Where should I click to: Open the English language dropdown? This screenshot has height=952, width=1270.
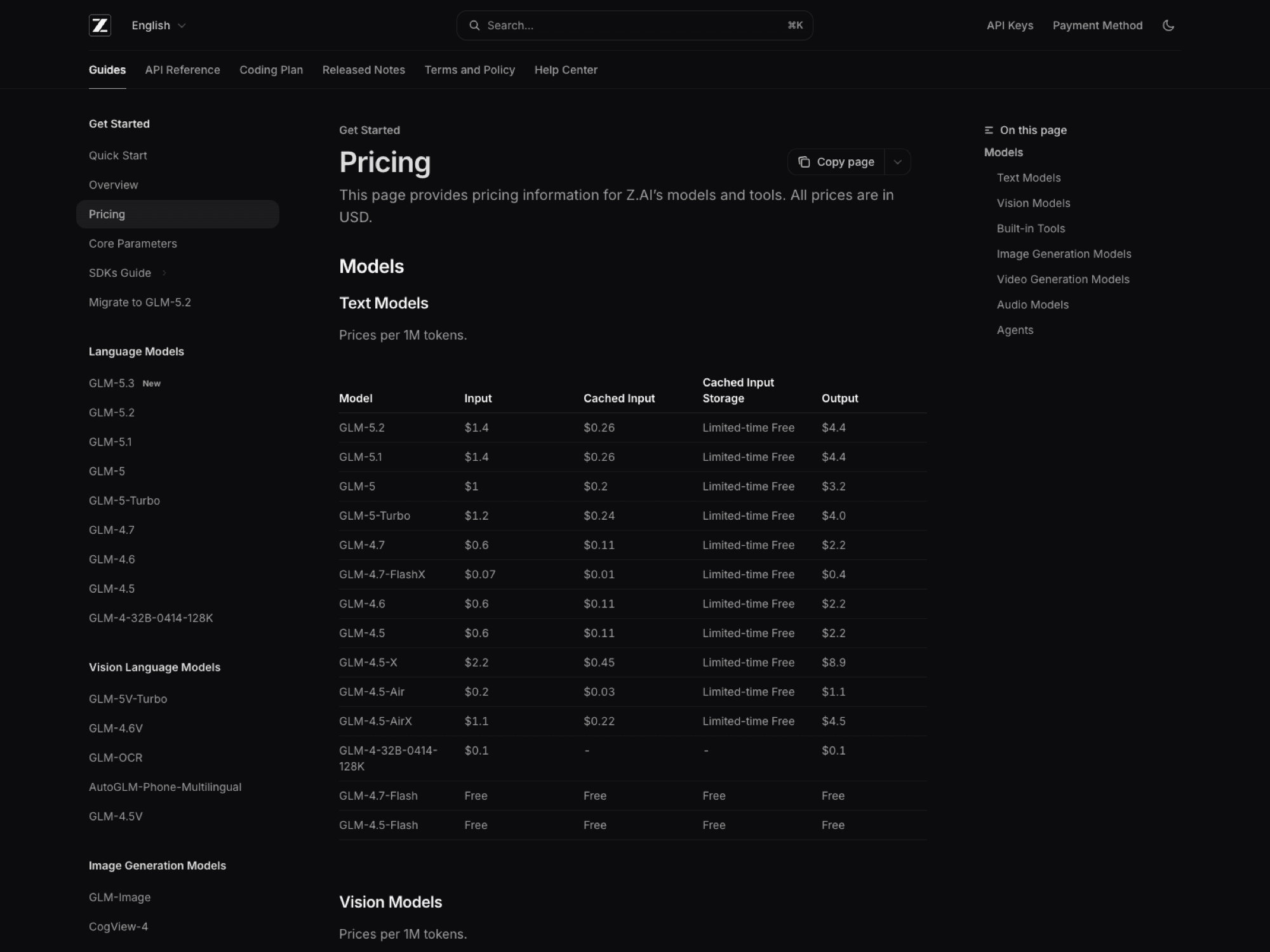pos(158,25)
